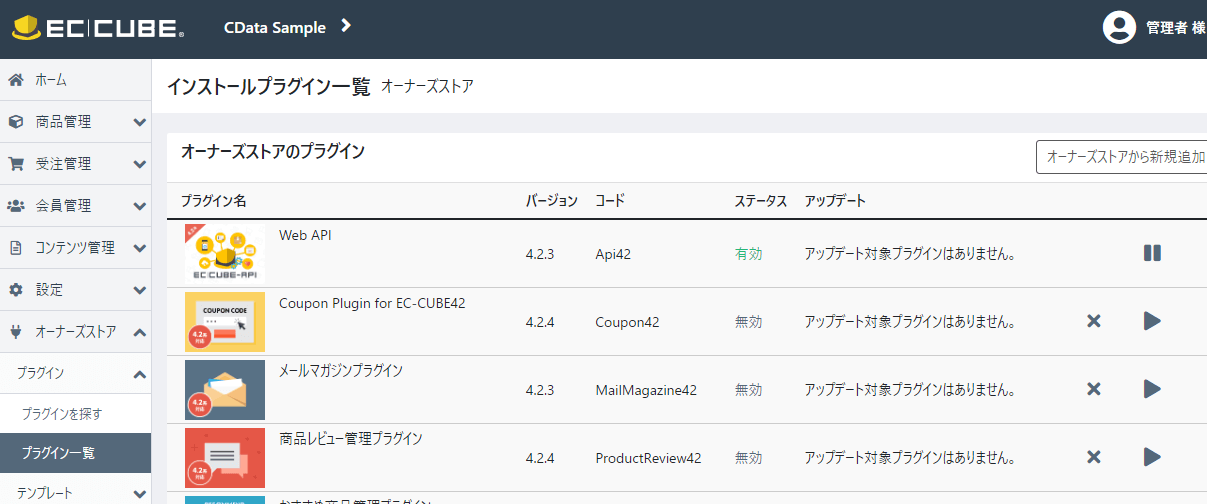Click the EC-CUBE logo
This screenshot has width=1207, height=504.
tap(97, 28)
